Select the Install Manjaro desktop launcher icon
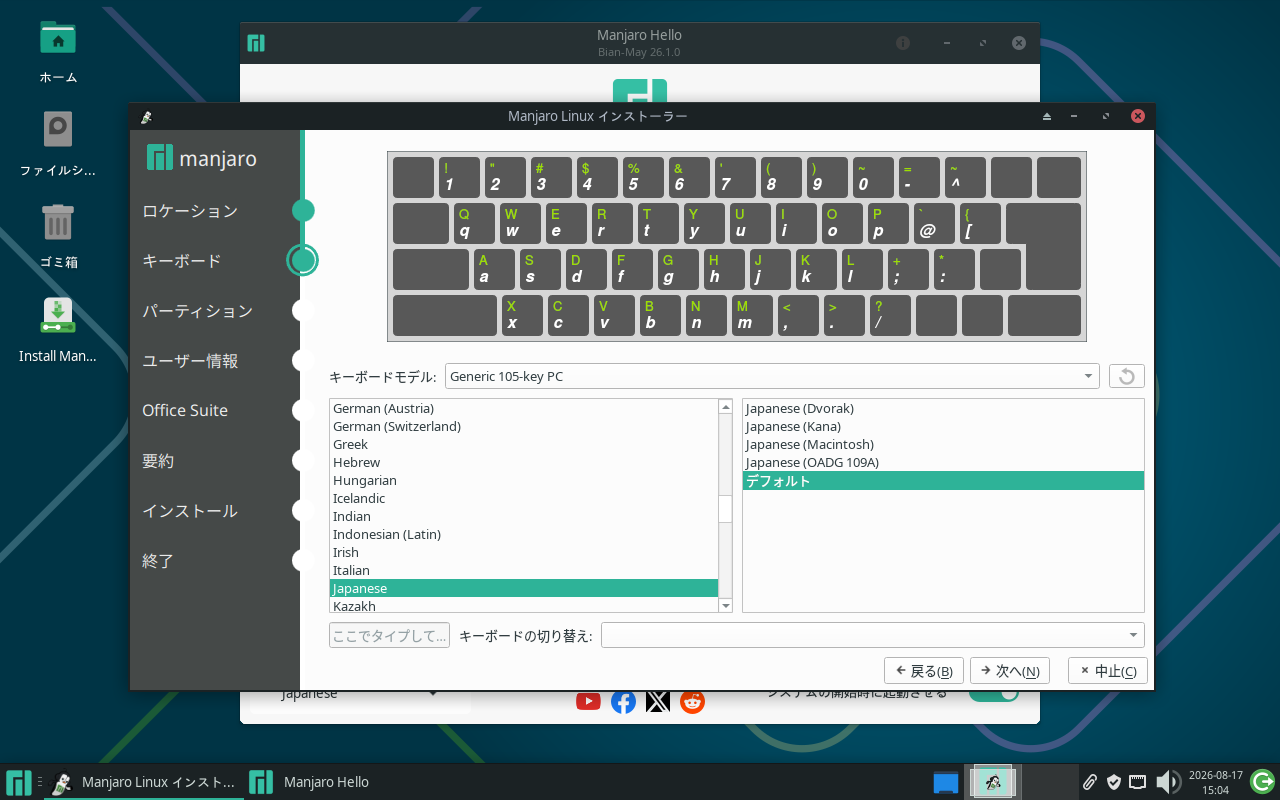This screenshot has width=1280, height=800. pyautogui.click(x=58, y=315)
